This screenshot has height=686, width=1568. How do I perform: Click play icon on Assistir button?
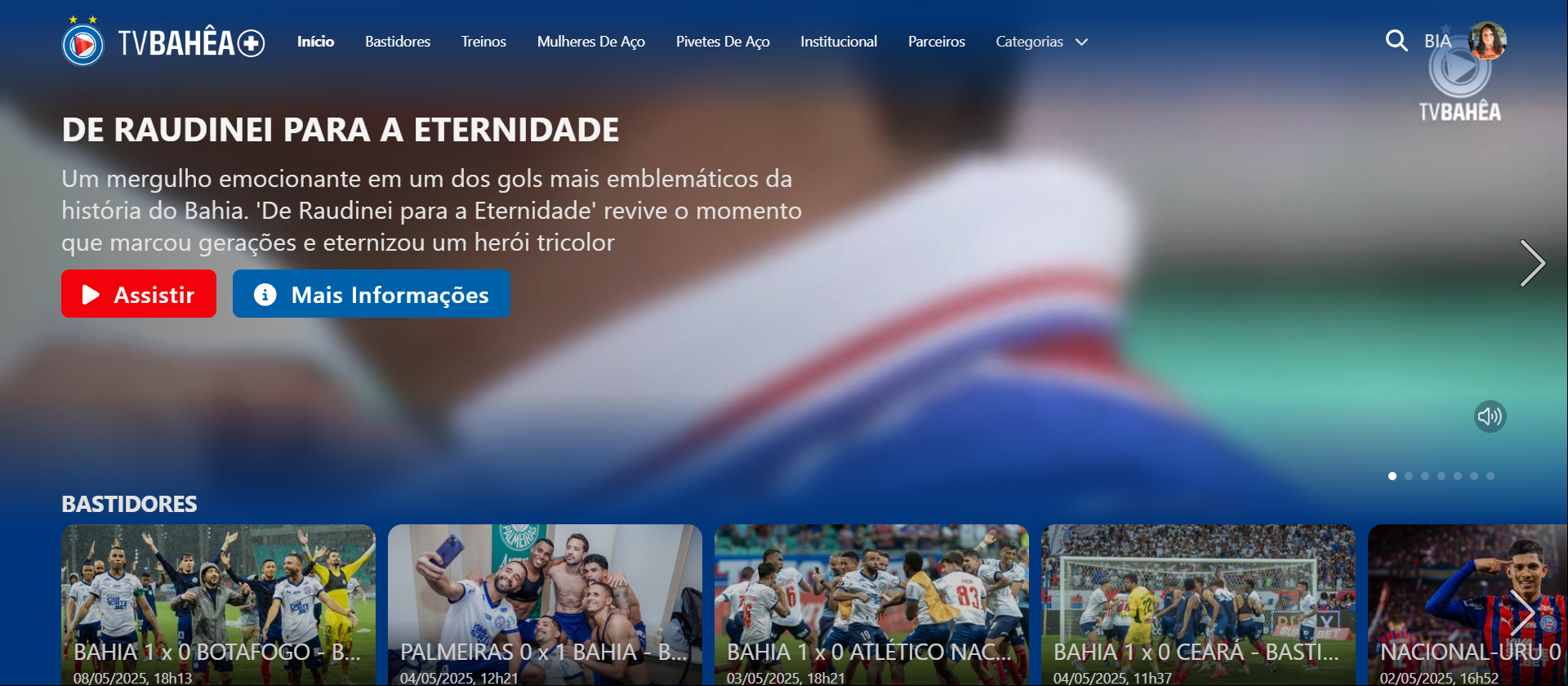(x=91, y=294)
